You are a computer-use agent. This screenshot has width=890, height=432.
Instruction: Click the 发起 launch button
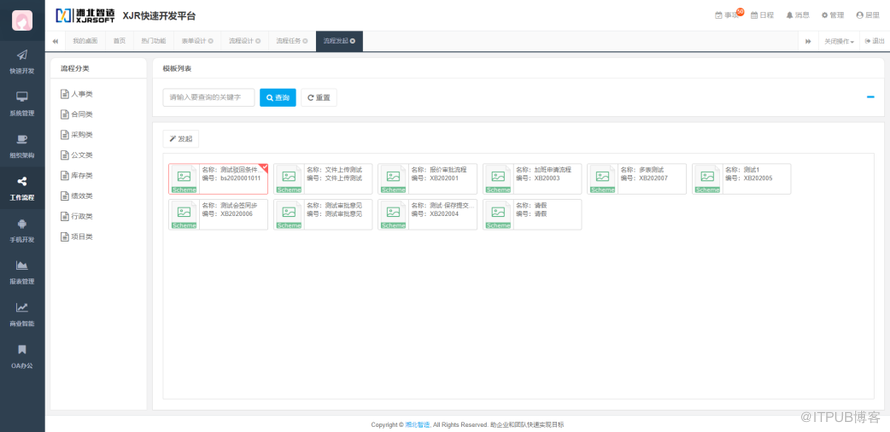pyautogui.click(x=180, y=139)
